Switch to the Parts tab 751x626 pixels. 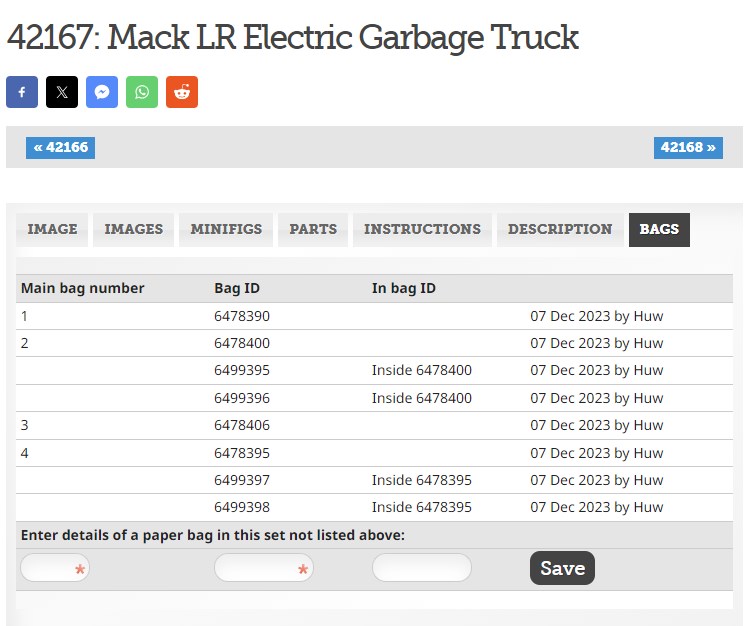coord(313,229)
